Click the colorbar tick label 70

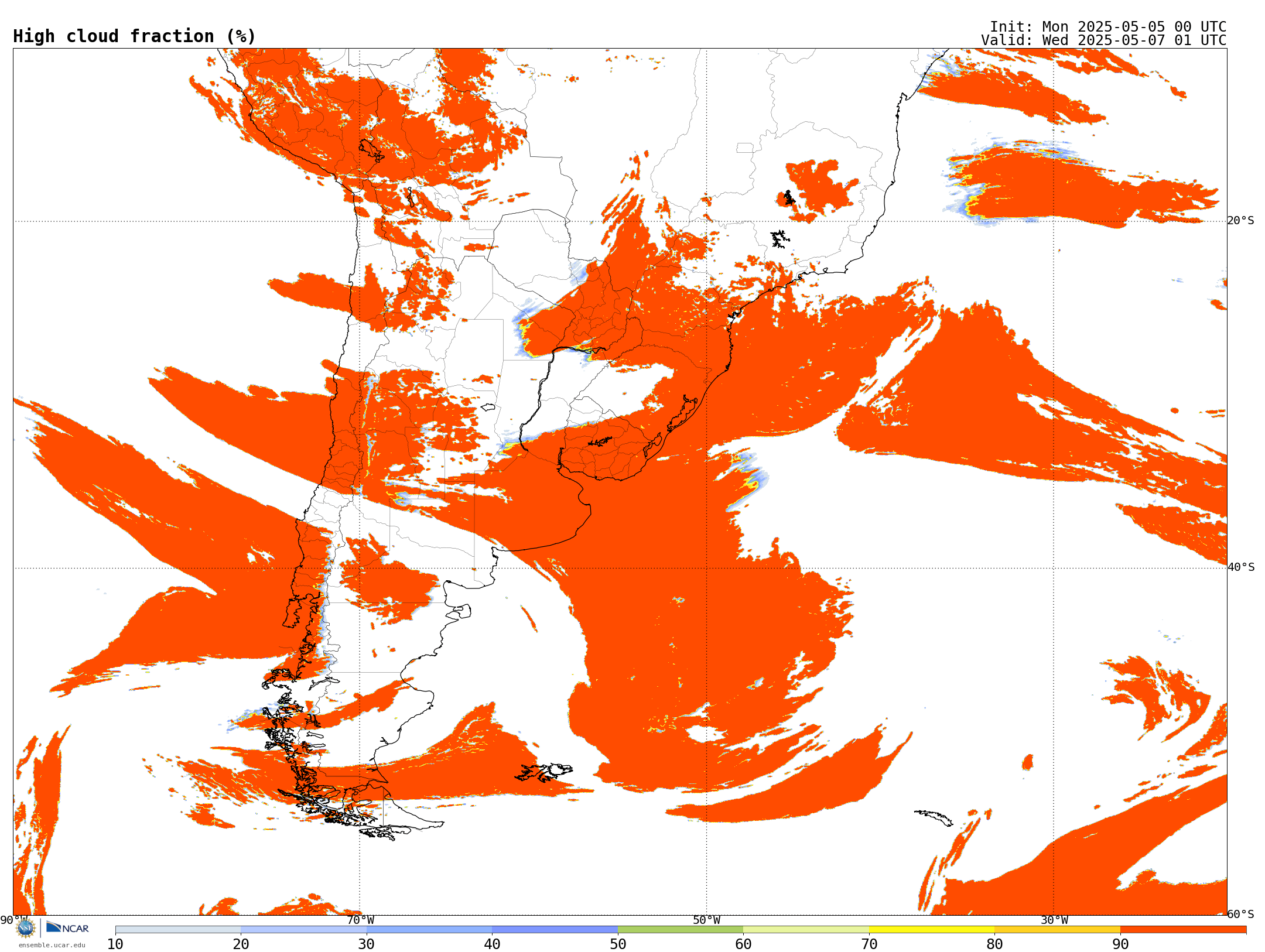(x=869, y=944)
